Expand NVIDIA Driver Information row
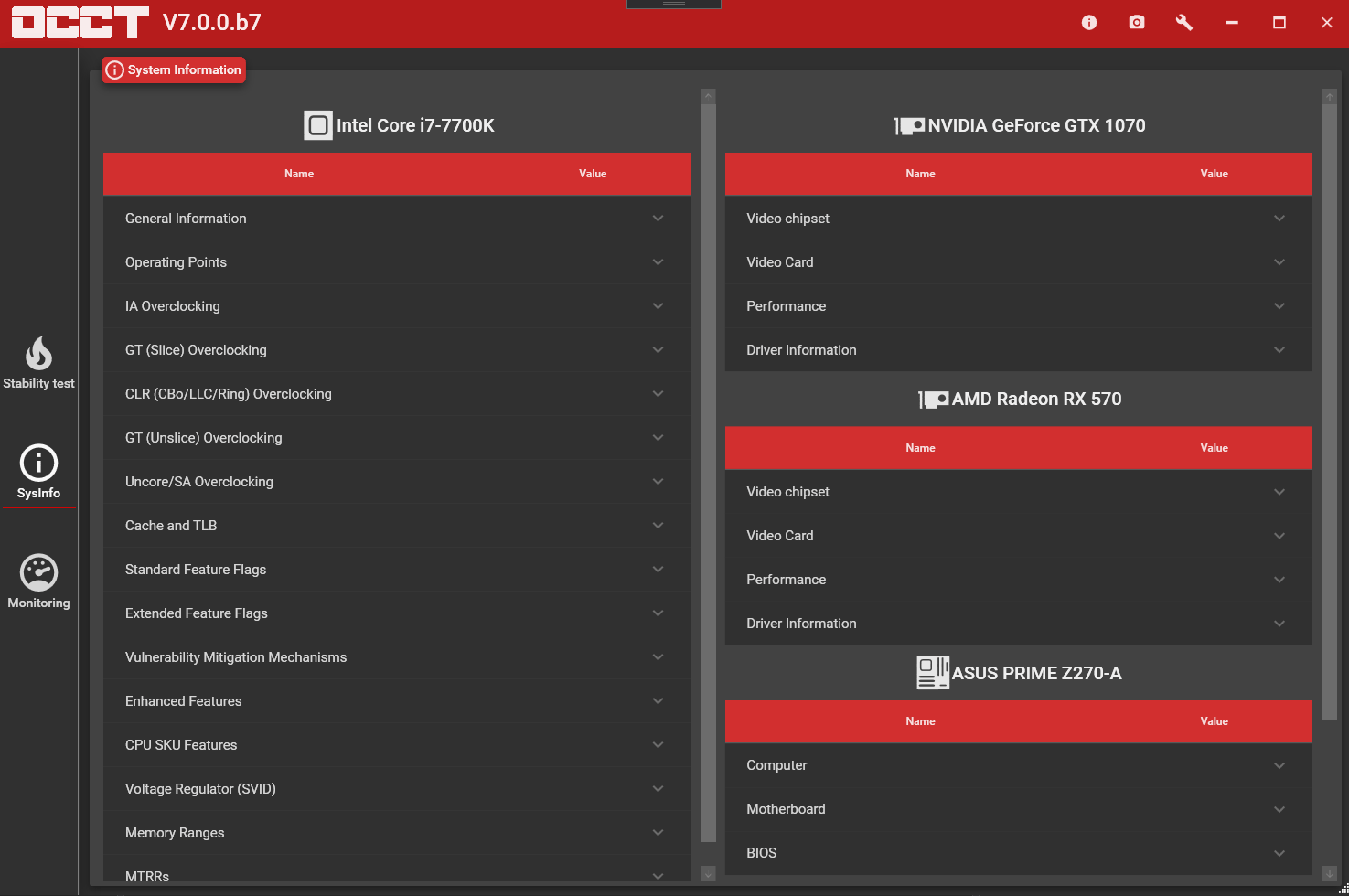Viewport: 1349px width, 896px height. pos(1017,350)
